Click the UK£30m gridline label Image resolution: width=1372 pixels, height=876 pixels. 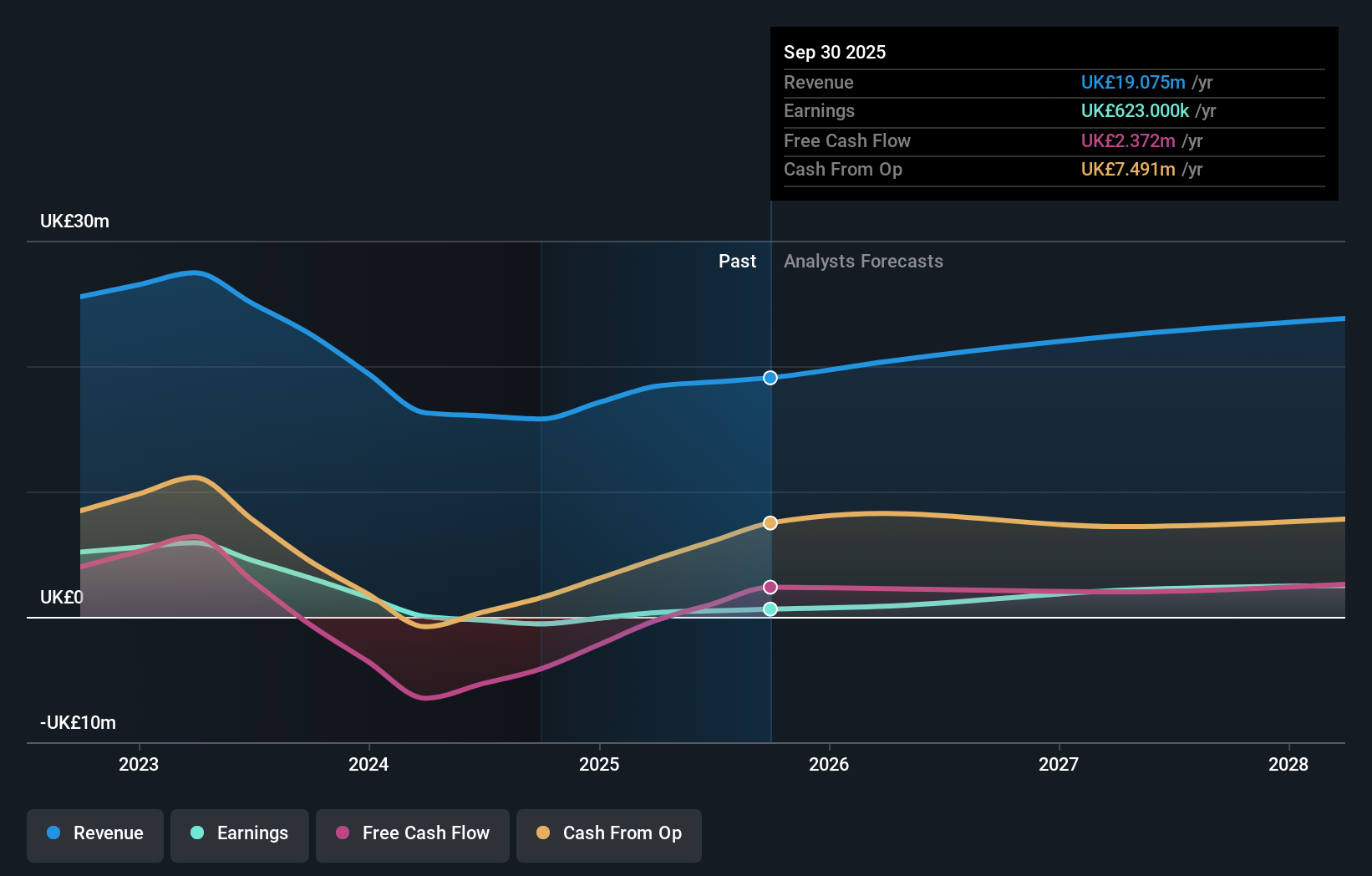click(74, 221)
